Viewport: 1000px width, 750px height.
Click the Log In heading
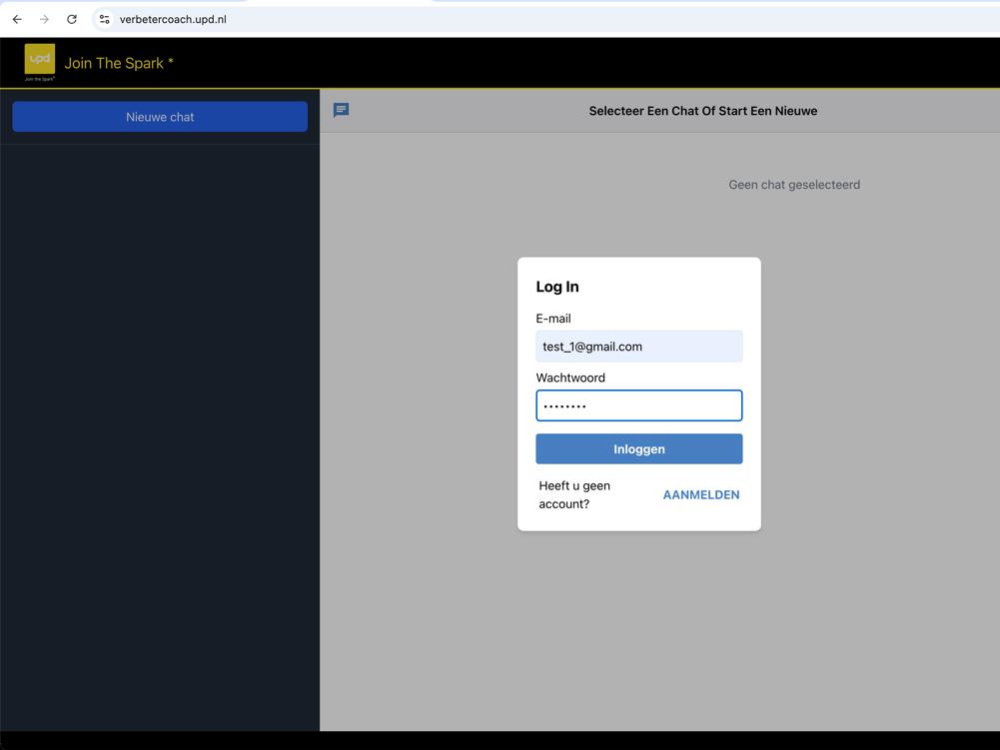point(557,287)
